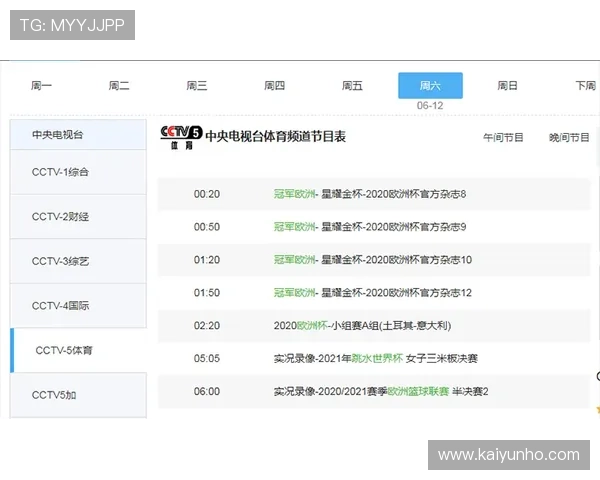This screenshot has height=480, width=600.
Task: Select the highlighted 周六 tab
Action: (430, 85)
